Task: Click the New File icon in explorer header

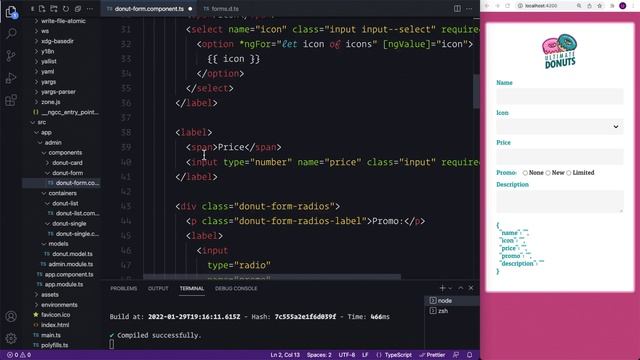Action: click(42, 9)
